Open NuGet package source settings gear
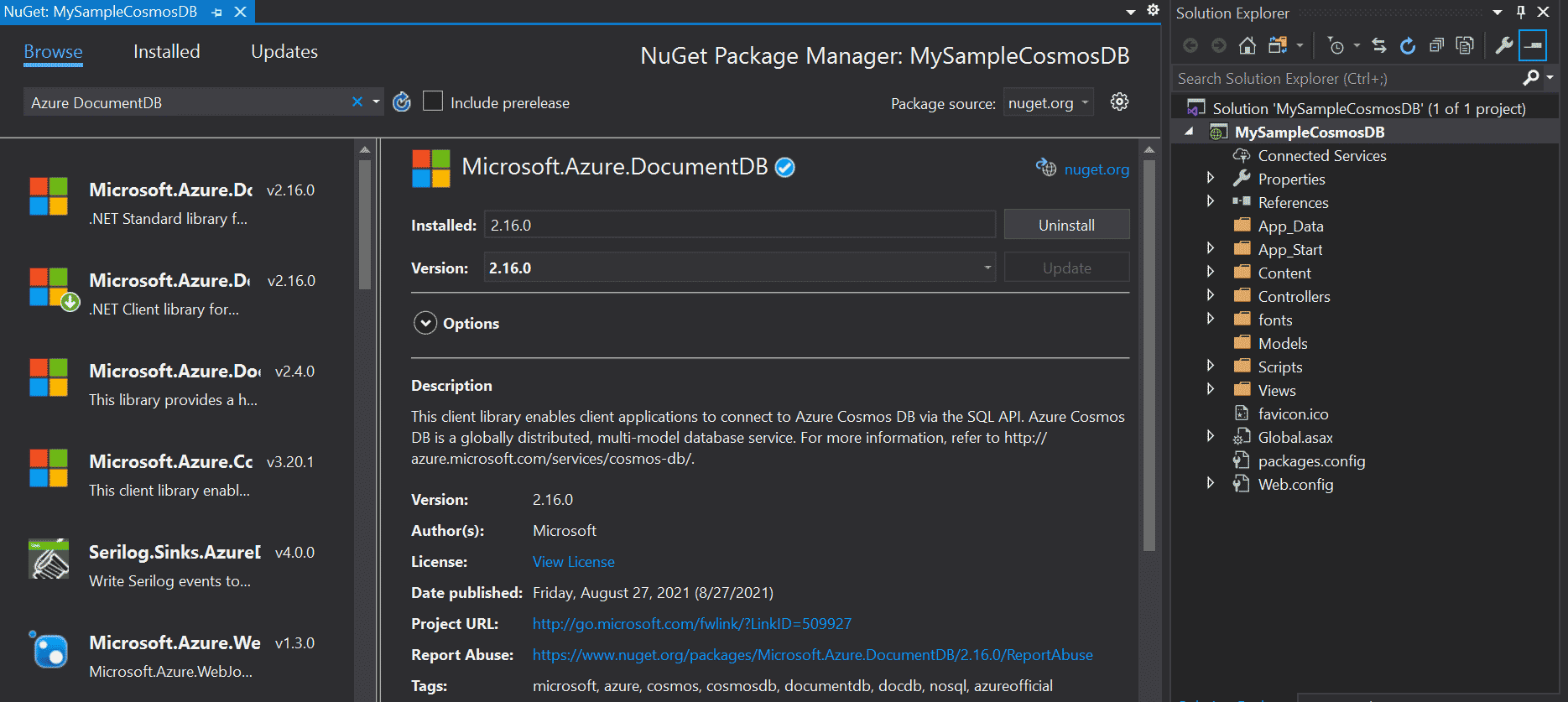Viewport: 1568px width, 702px height. click(1119, 102)
